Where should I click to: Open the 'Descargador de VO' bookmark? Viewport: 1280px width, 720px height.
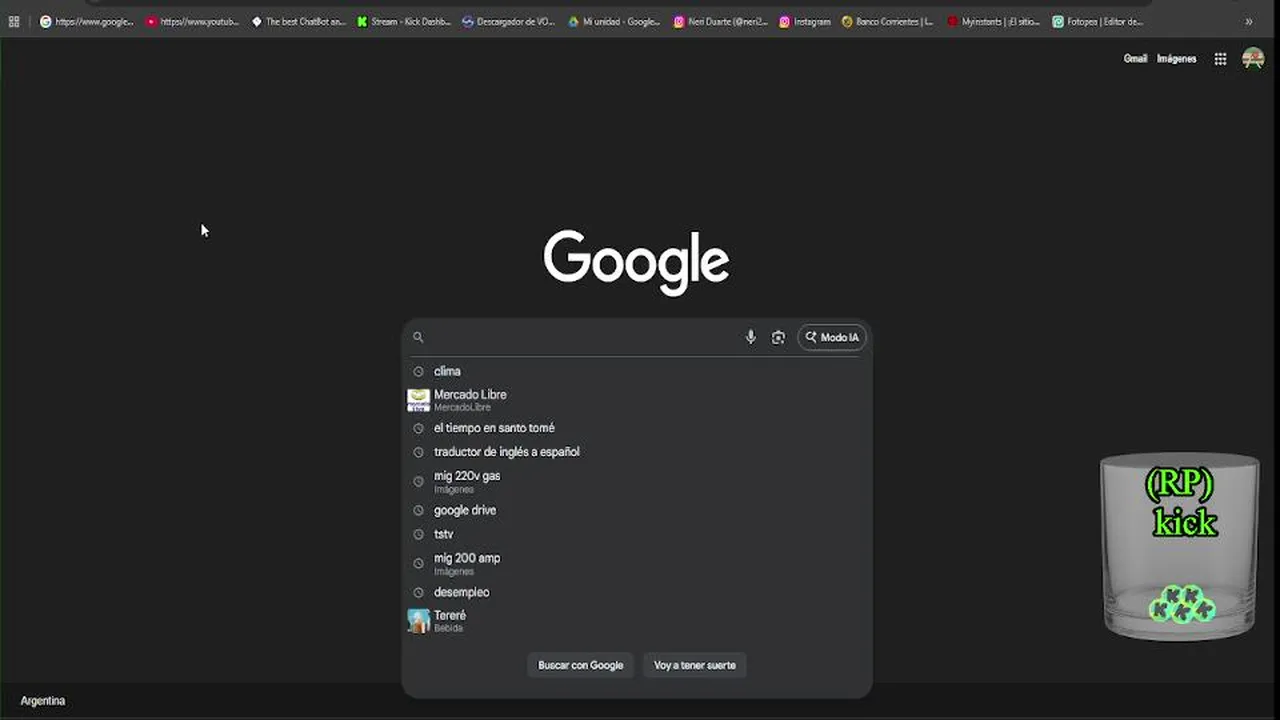click(509, 21)
